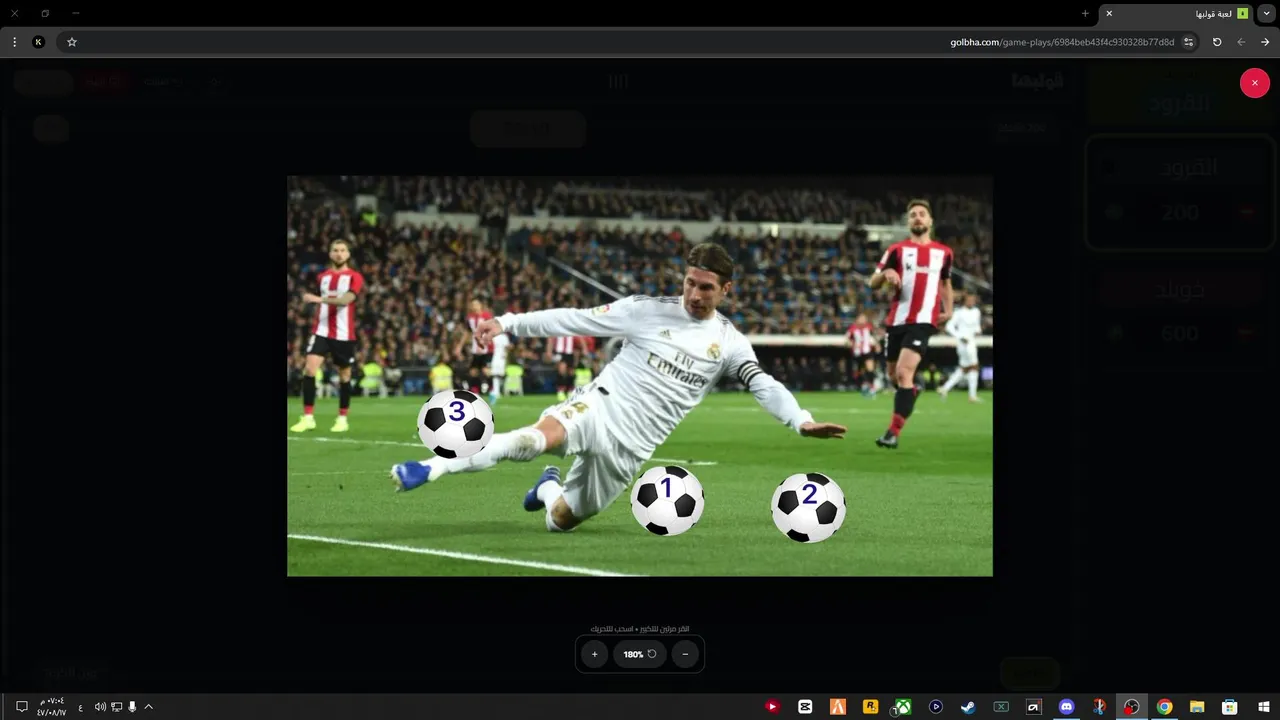Open the notification center

[21, 707]
